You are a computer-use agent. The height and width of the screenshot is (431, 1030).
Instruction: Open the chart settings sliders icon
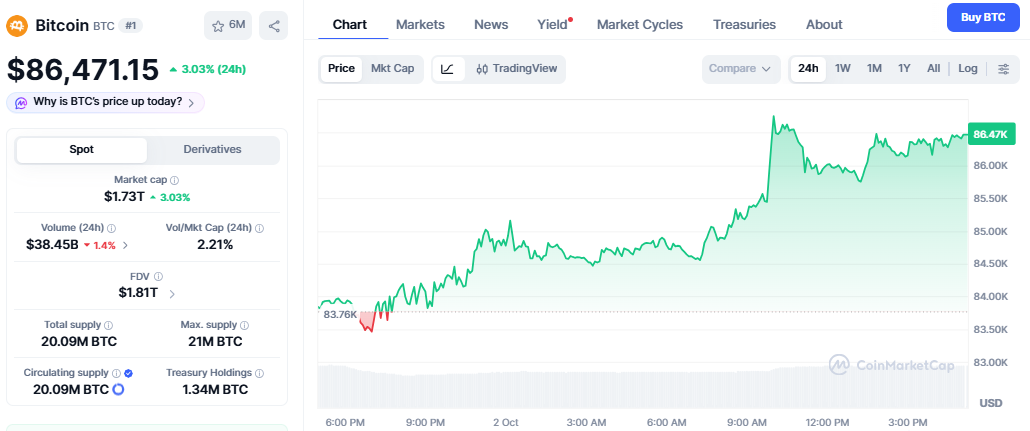point(1003,68)
